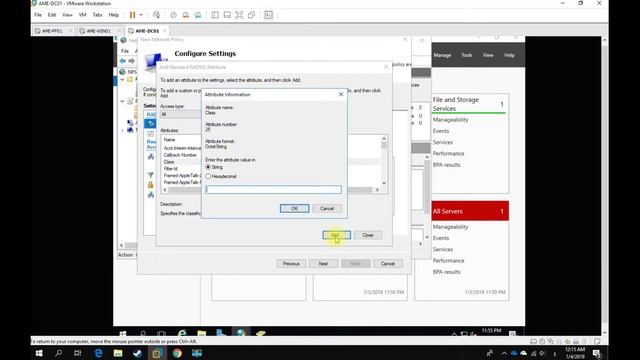The image size is (640, 360).
Task: Open Performance under All Servers
Action: (x=449, y=260)
